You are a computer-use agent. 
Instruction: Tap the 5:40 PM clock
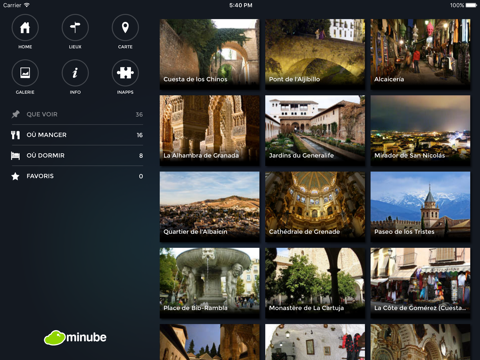point(241,5)
